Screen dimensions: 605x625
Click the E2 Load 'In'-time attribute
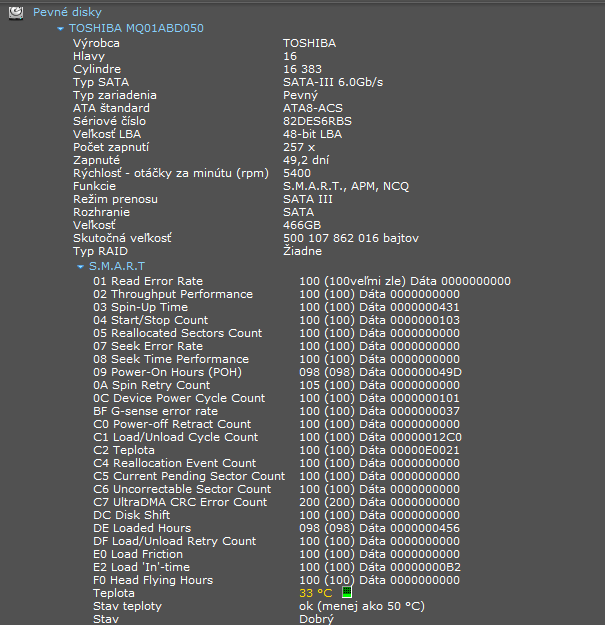(x=141, y=567)
